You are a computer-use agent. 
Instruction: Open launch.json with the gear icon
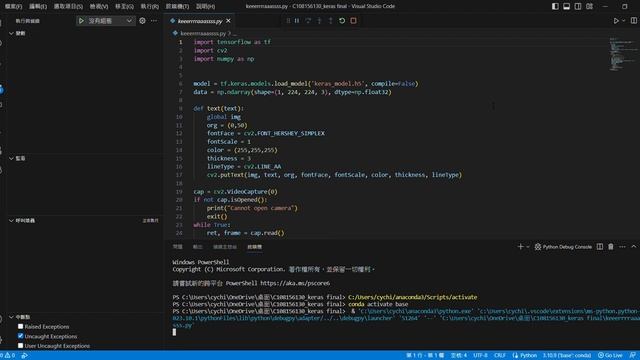click(142, 20)
